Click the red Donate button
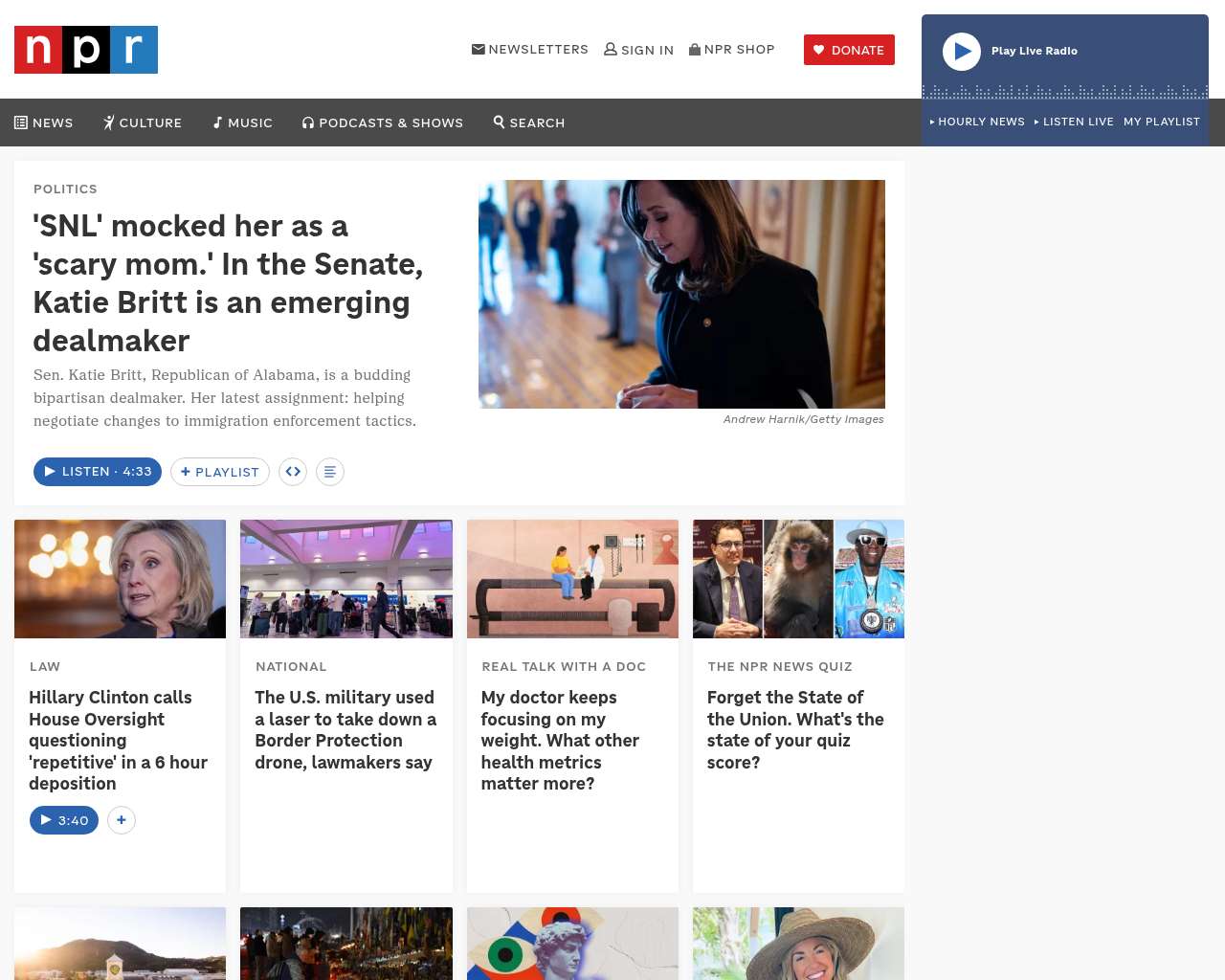The width and height of the screenshot is (1225, 980). [x=849, y=50]
